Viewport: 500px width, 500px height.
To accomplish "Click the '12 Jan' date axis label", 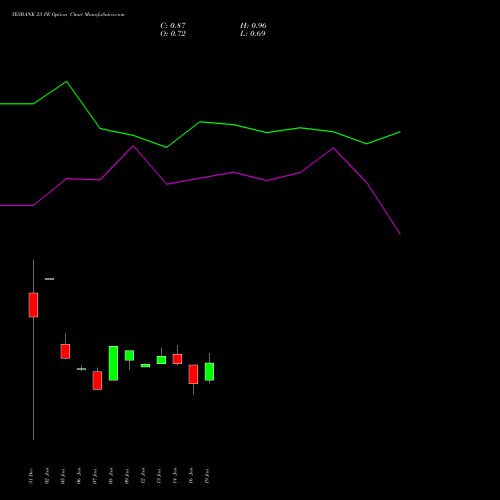I will [x=143, y=476].
